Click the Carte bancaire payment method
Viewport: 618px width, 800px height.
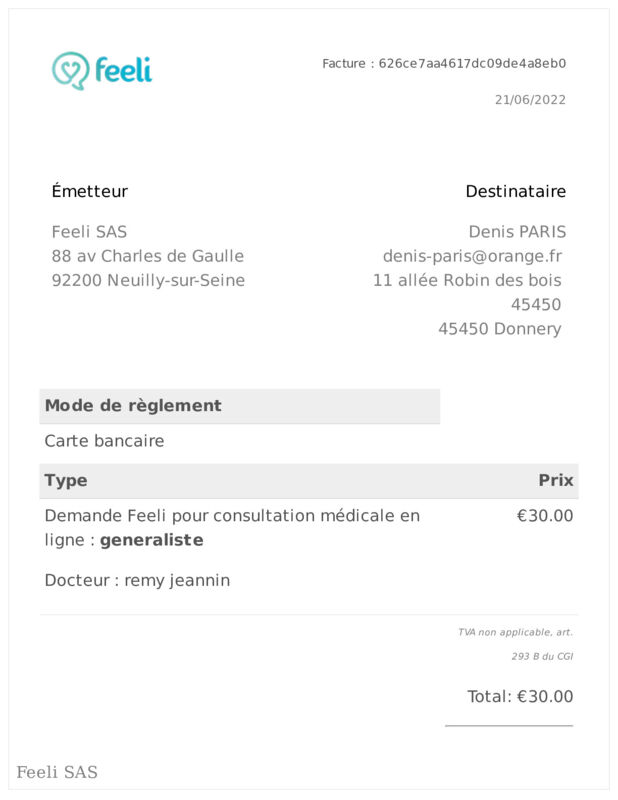(x=105, y=441)
